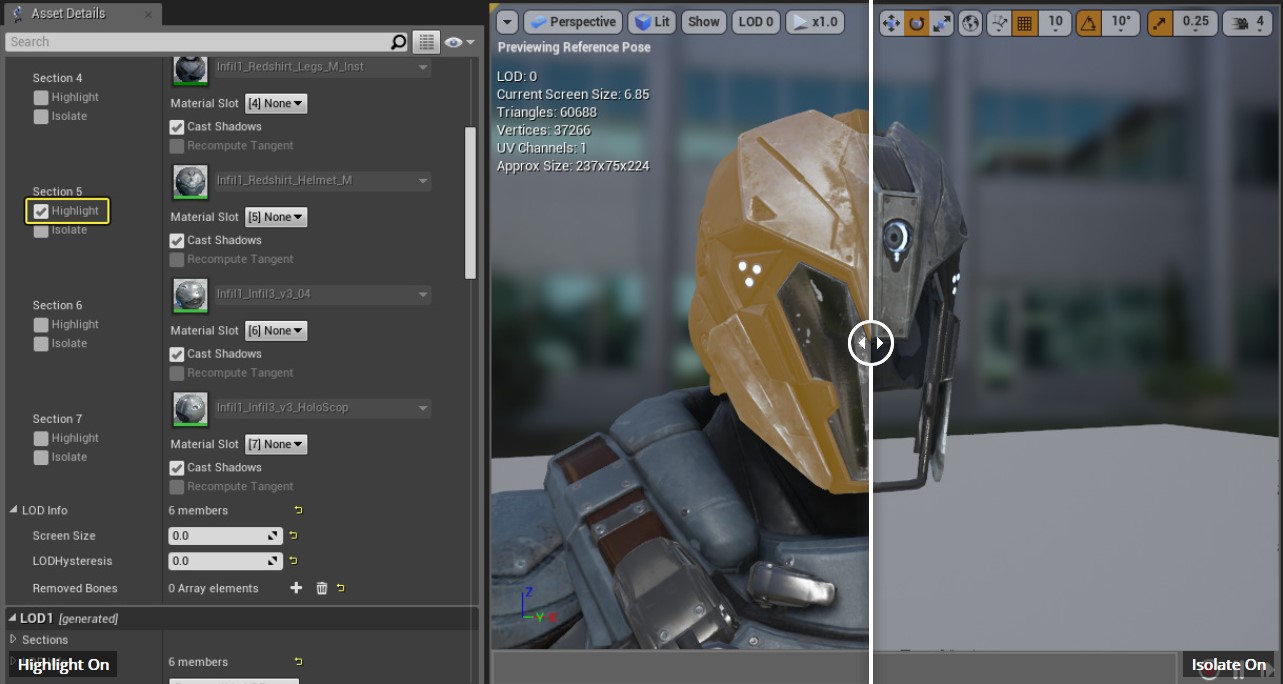This screenshot has height=684, width=1283.
Task: Open the property matrix grid view
Action: click(x=427, y=42)
